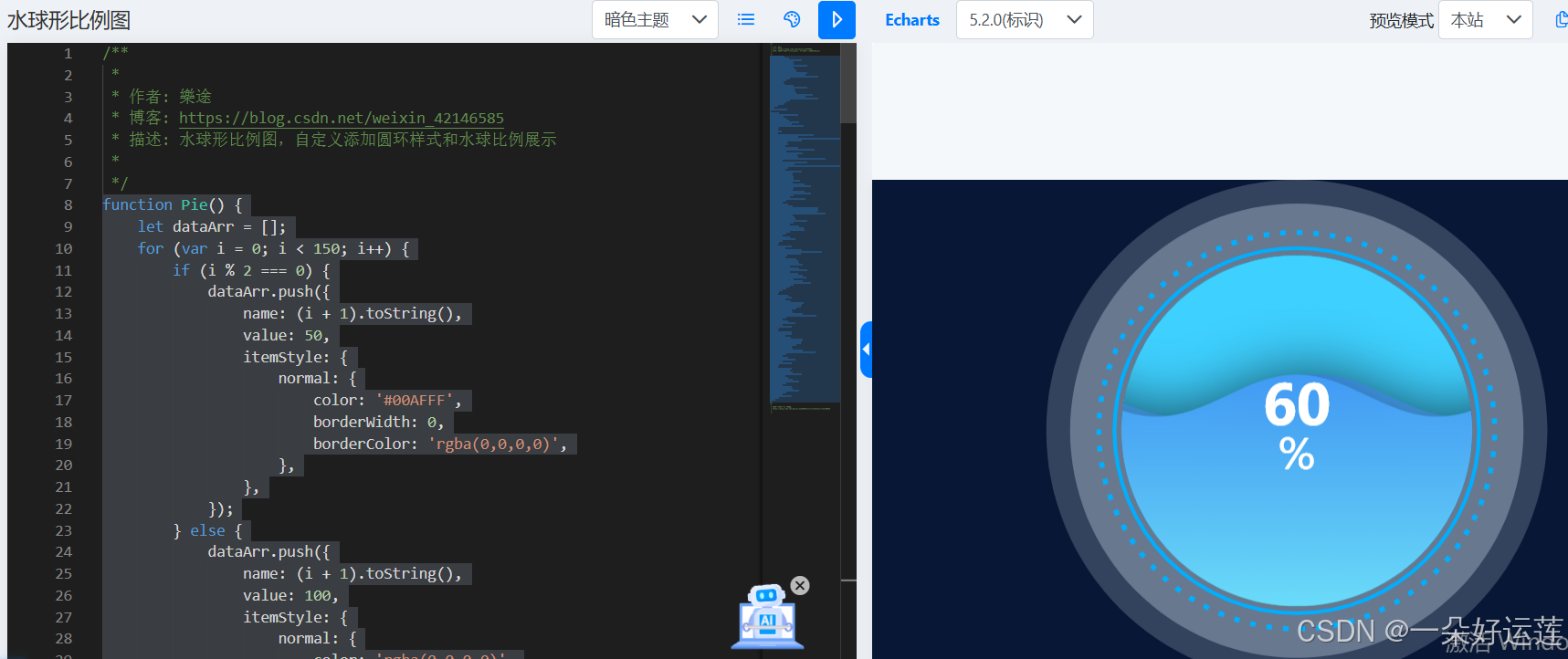Click the 'if (i % 2 === 0) {' line
The width and height of the screenshot is (1568, 659).
[x=251, y=270]
